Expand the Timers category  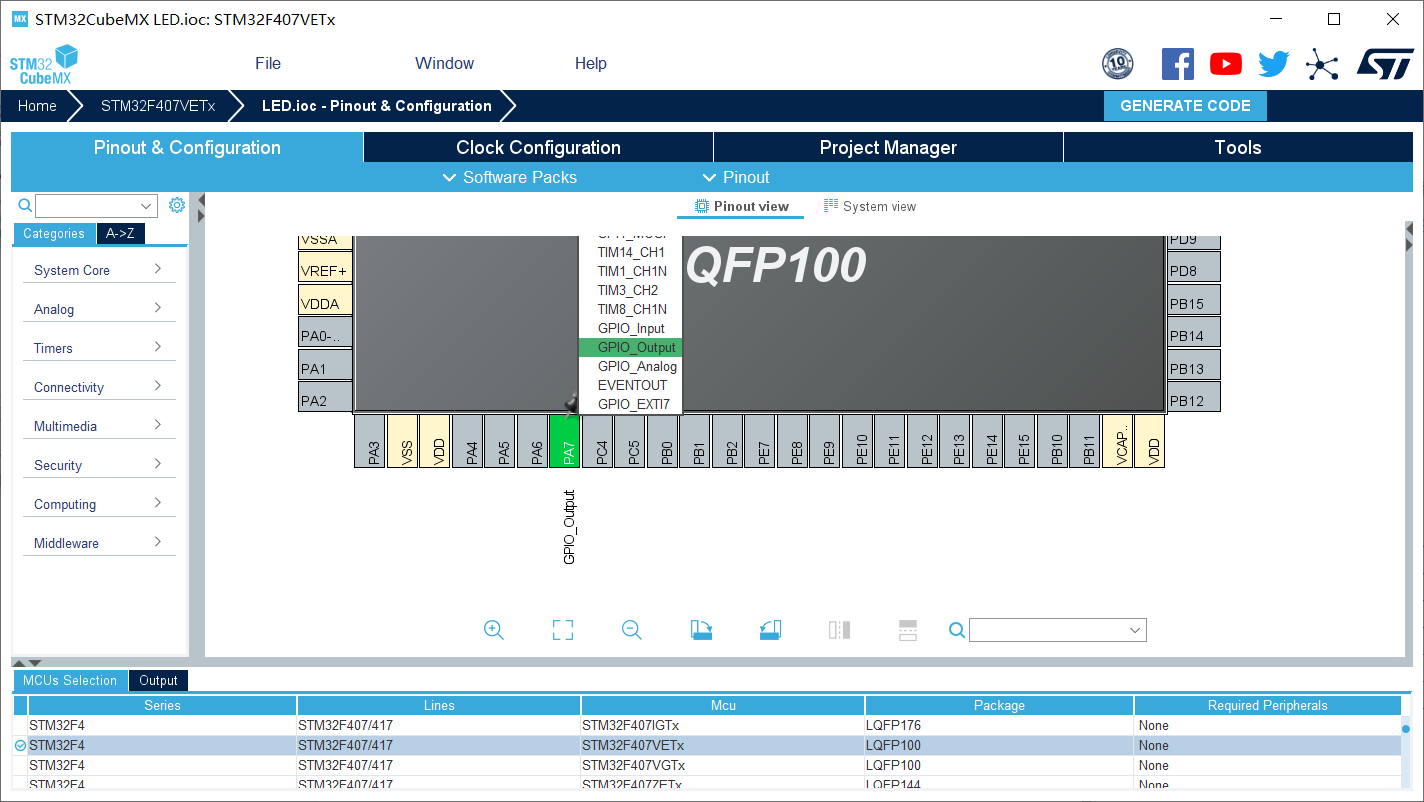[98, 348]
